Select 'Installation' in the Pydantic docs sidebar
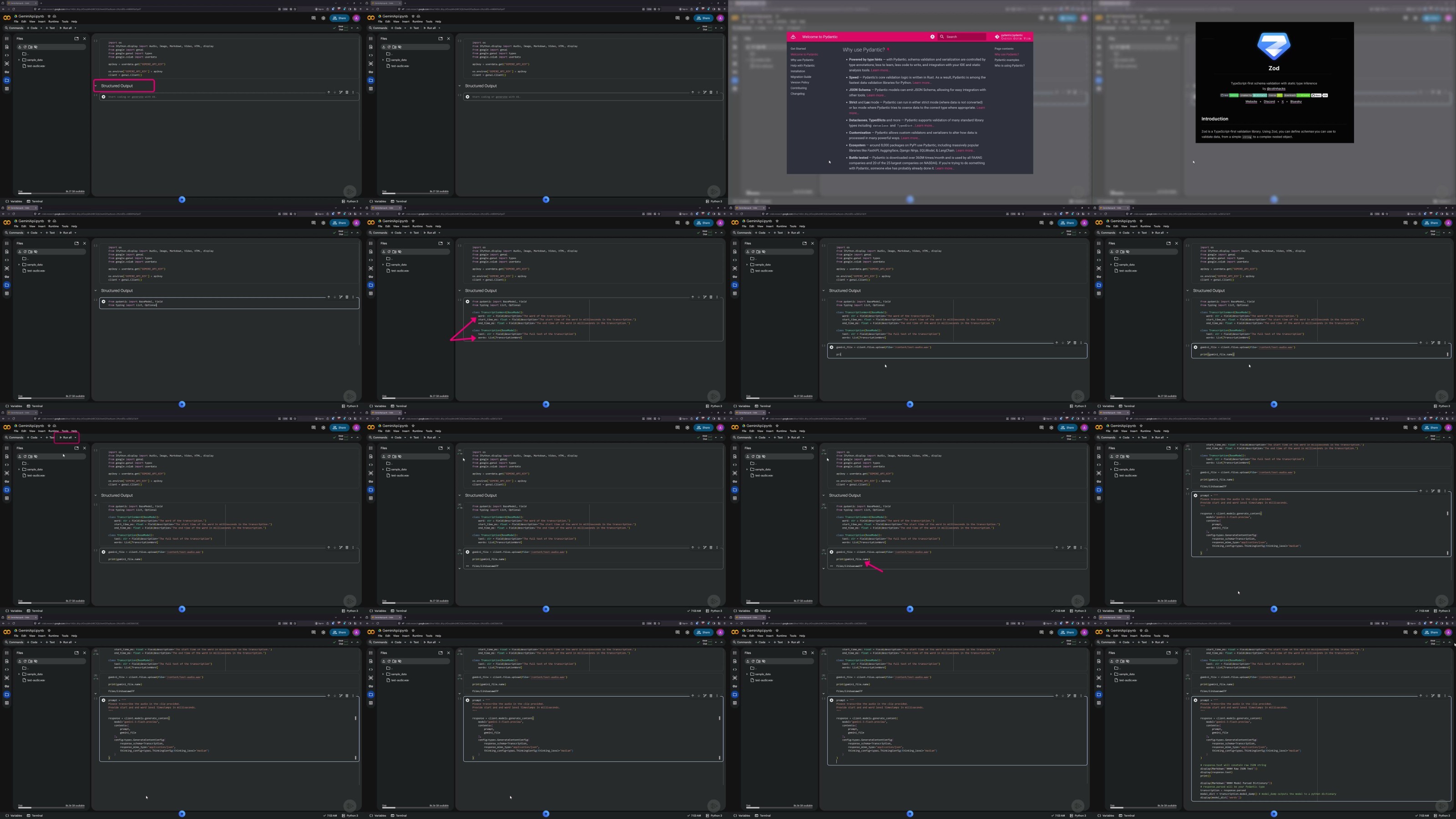Image resolution: width=1456 pixels, height=819 pixels. coord(798,71)
